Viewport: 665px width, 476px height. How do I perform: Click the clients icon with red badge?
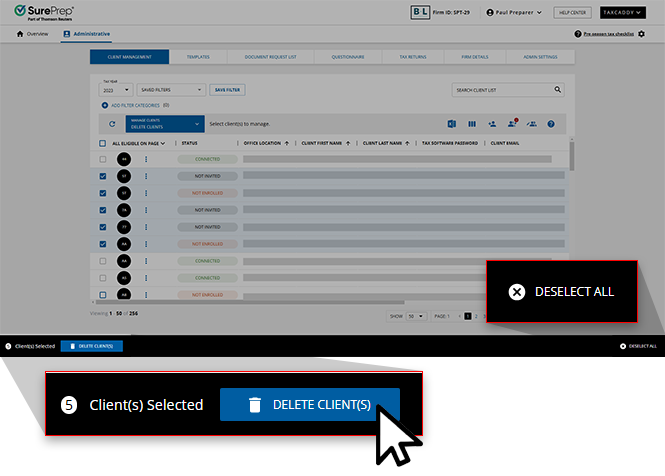coord(512,123)
